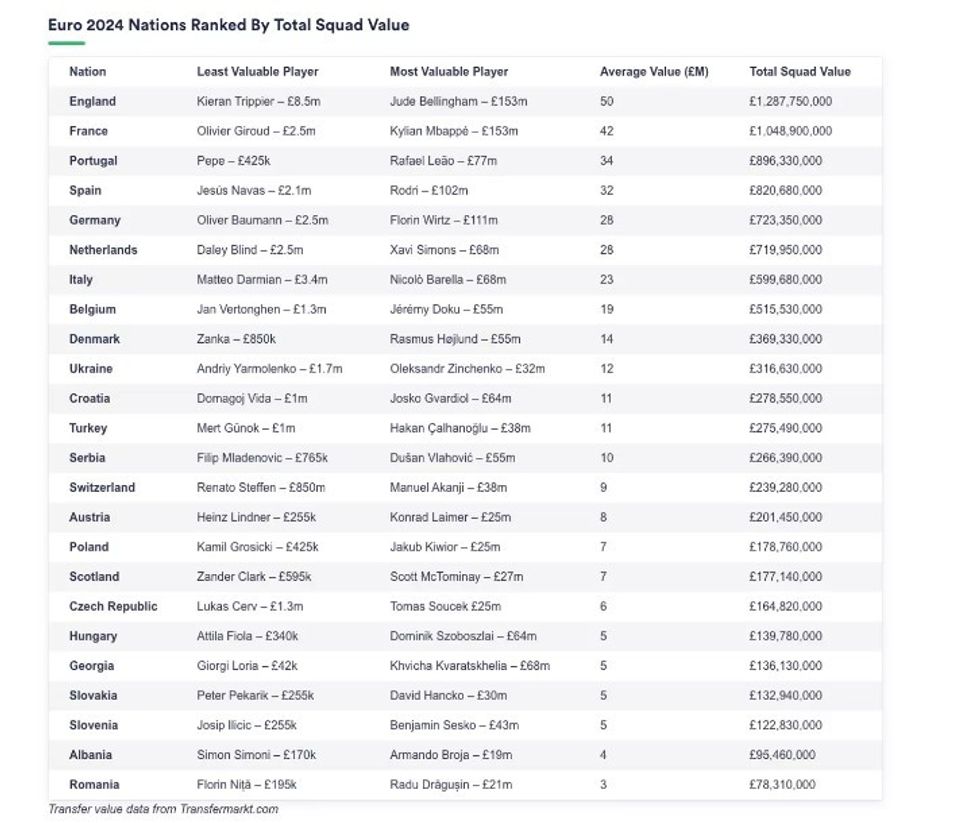The width and height of the screenshot is (980, 823).
Task: Click the Transfermarkt.com data source note
Action: 163,809
